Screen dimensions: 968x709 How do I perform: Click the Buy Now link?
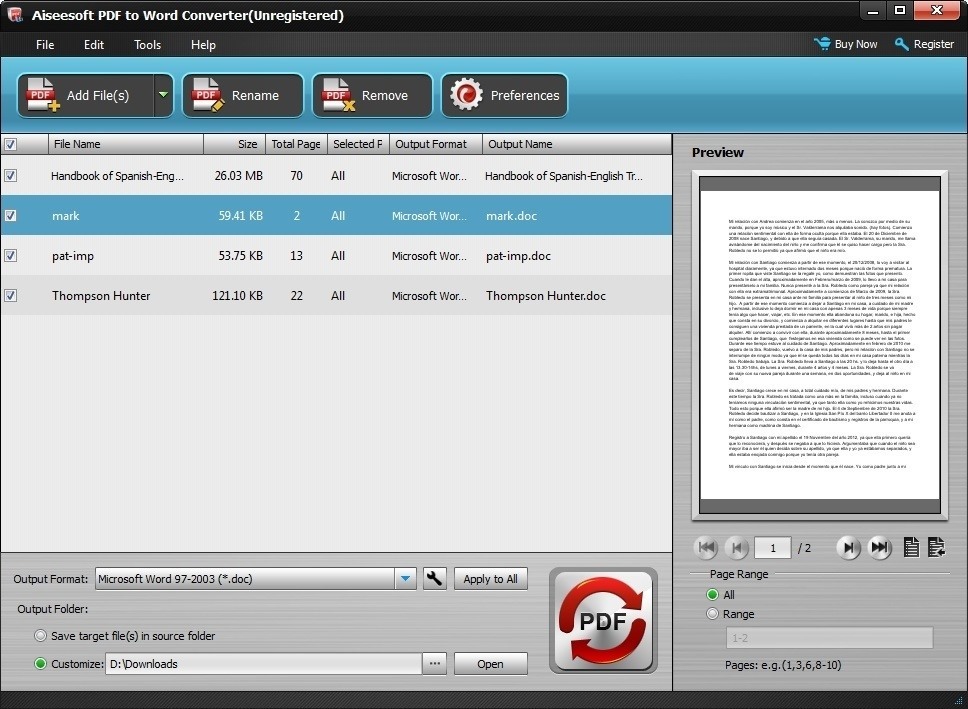(846, 44)
